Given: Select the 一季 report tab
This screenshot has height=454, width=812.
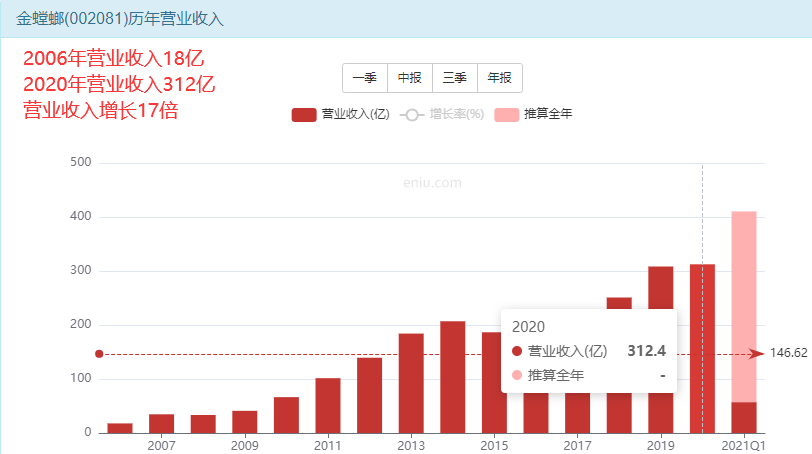Looking at the screenshot, I should pyautogui.click(x=365, y=78).
